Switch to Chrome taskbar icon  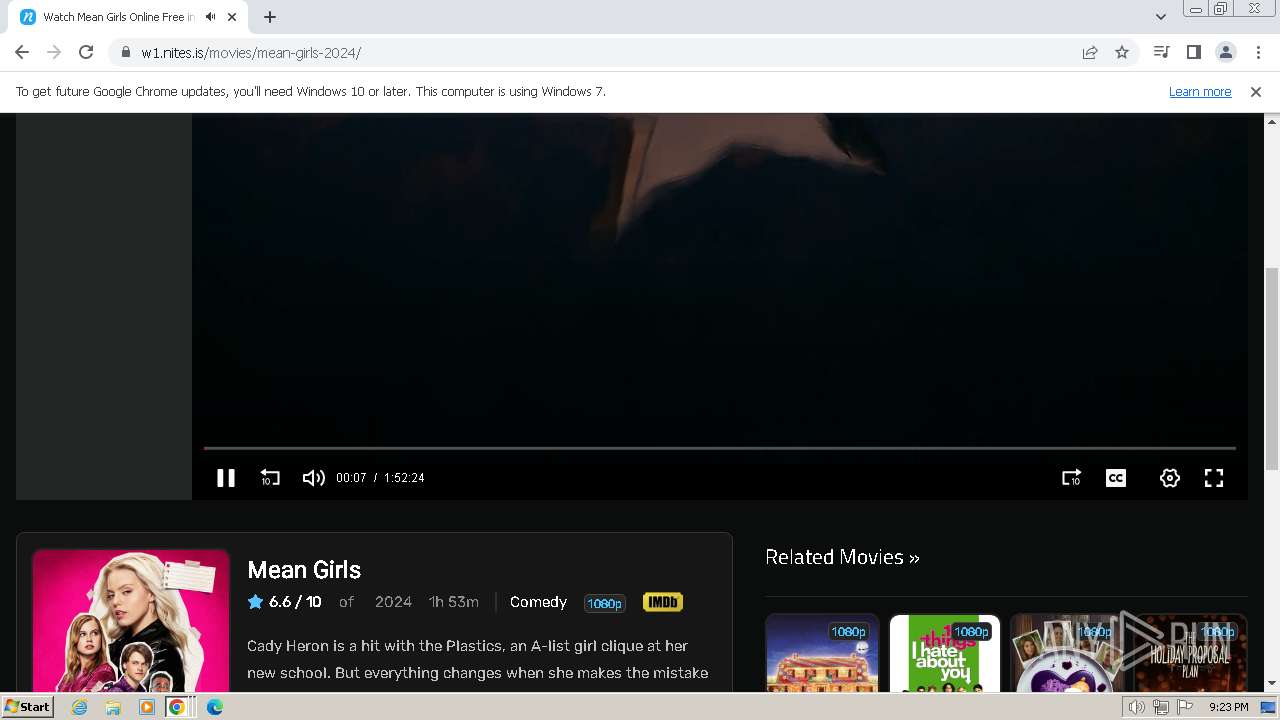[177, 707]
